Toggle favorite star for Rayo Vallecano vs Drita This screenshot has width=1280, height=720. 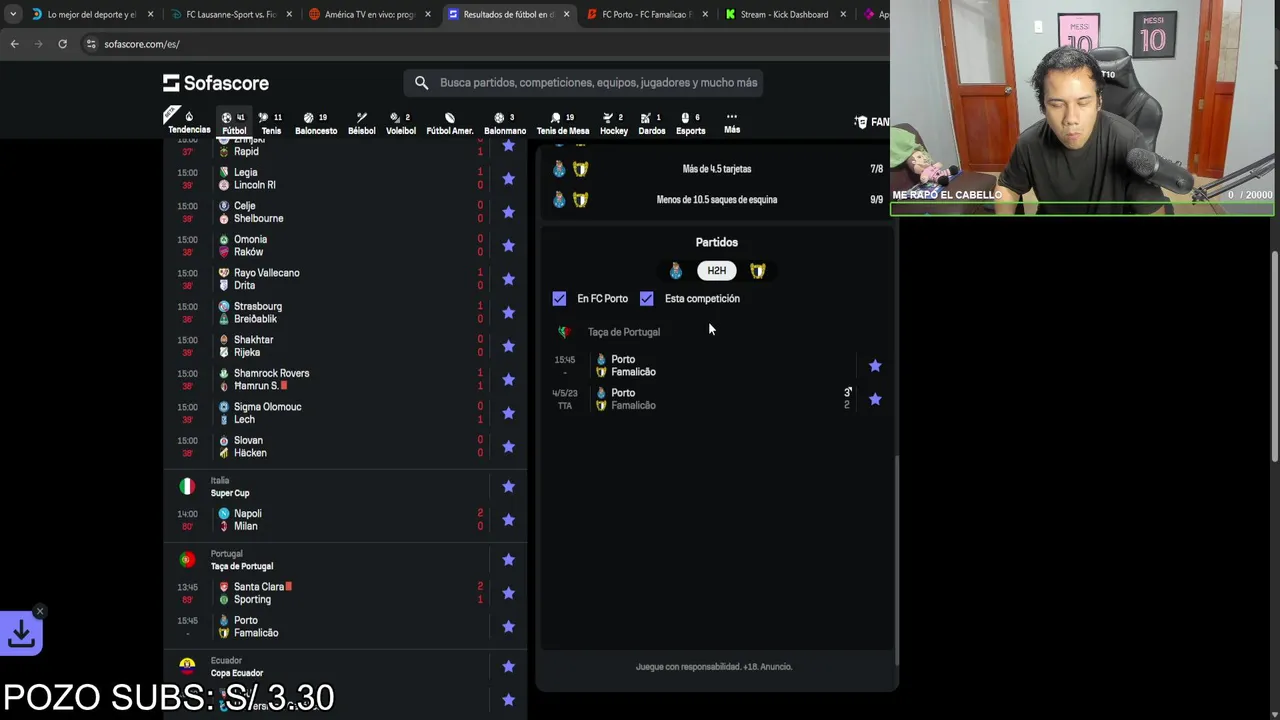pyautogui.click(x=508, y=279)
